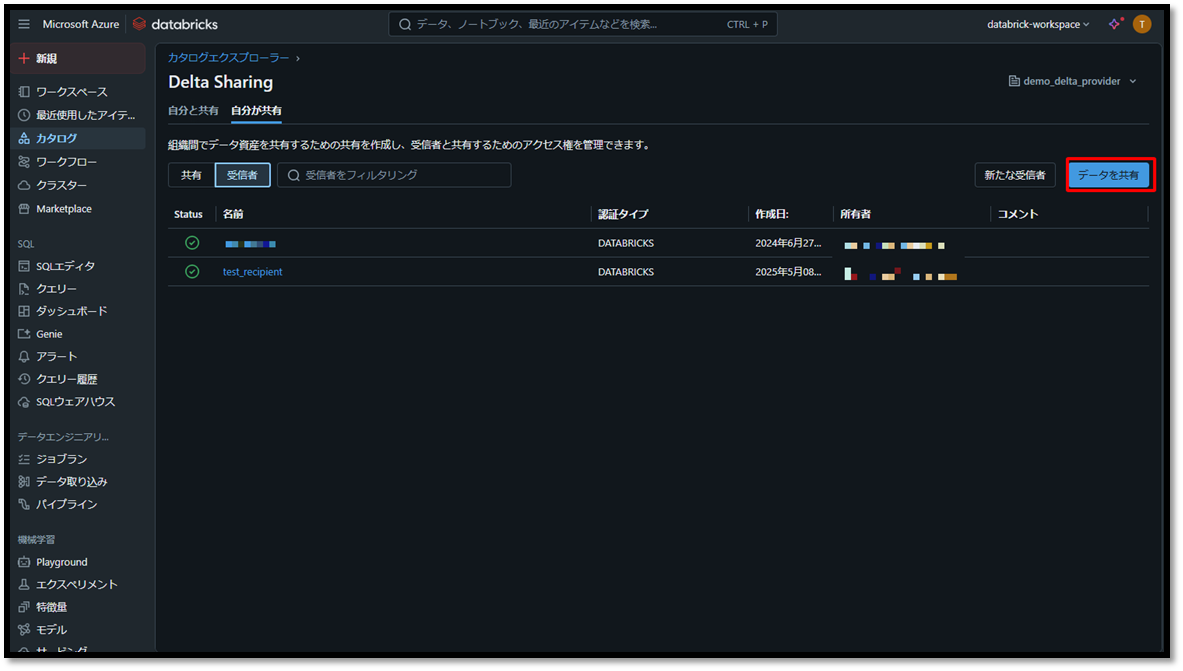
Task: Open the user avatar profile menu
Action: (x=1142, y=24)
